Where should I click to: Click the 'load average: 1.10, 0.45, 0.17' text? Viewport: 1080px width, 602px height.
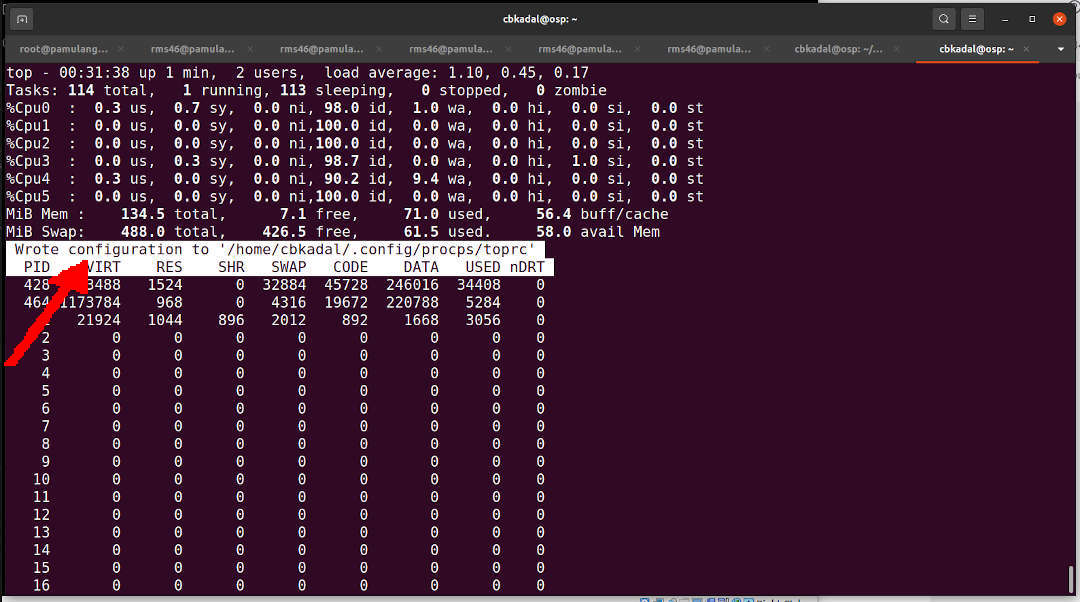[457, 73]
